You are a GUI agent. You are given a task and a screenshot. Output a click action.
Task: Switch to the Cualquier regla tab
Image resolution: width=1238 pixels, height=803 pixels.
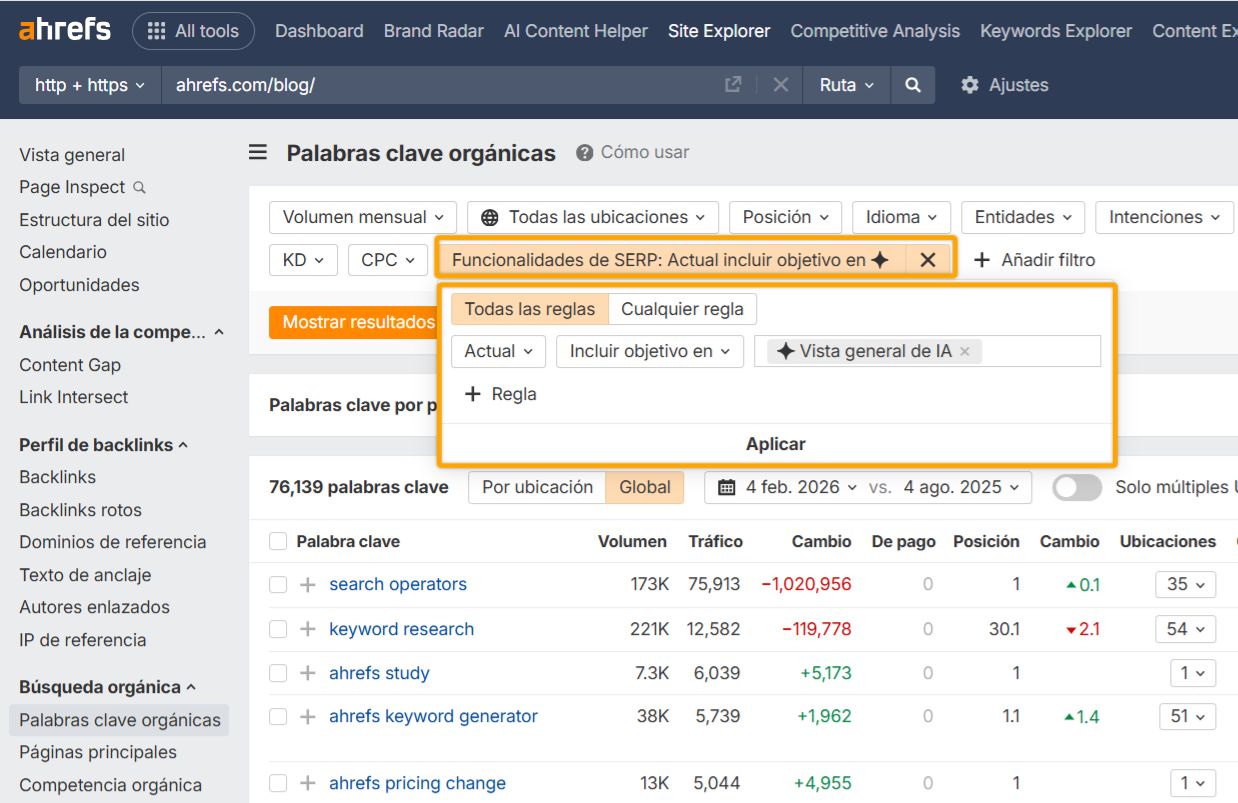pos(682,309)
